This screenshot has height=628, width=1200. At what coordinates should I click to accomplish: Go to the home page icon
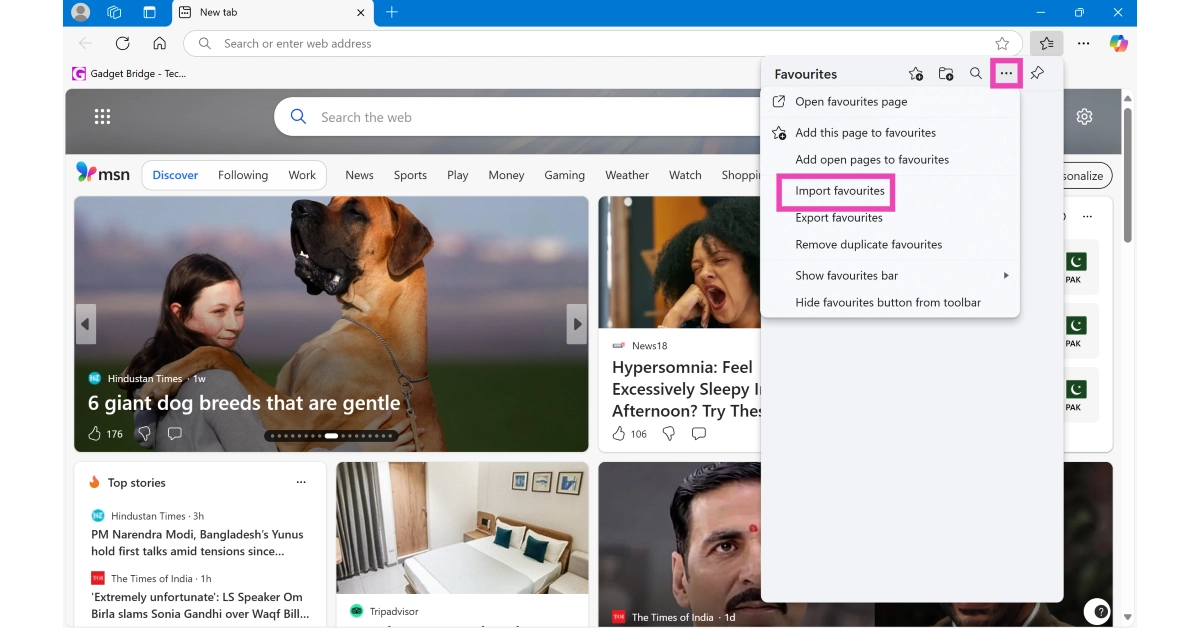tap(159, 43)
